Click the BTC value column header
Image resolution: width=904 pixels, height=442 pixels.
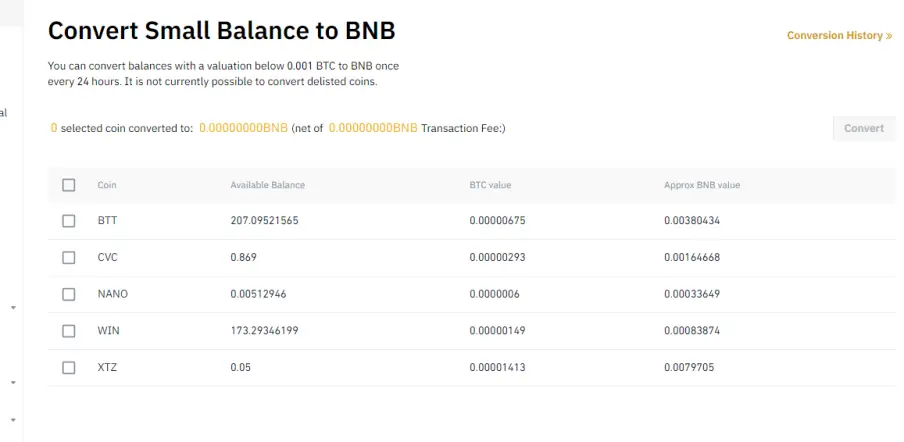[490, 185]
